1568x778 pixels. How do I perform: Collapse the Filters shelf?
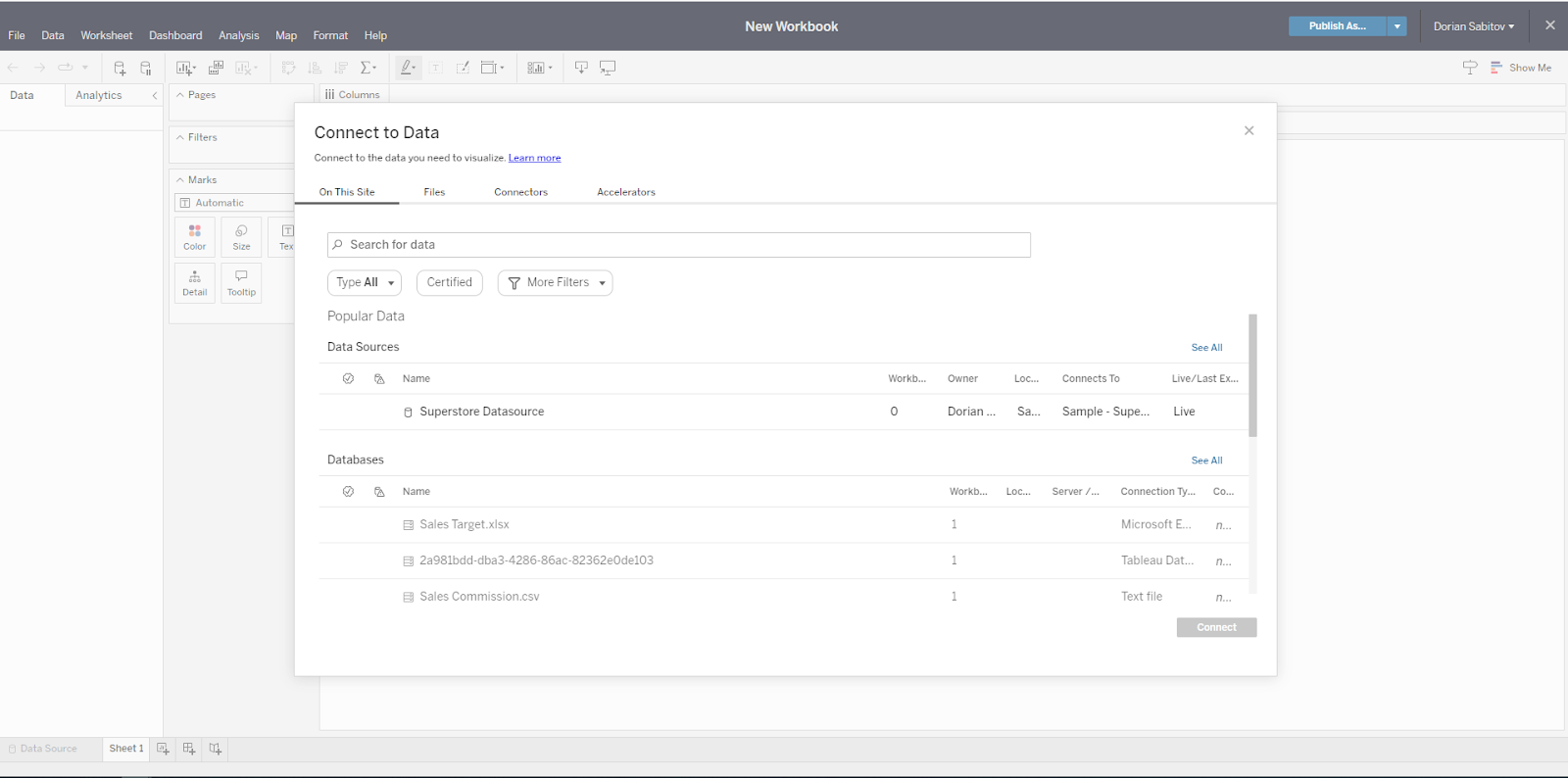(180, 137)
